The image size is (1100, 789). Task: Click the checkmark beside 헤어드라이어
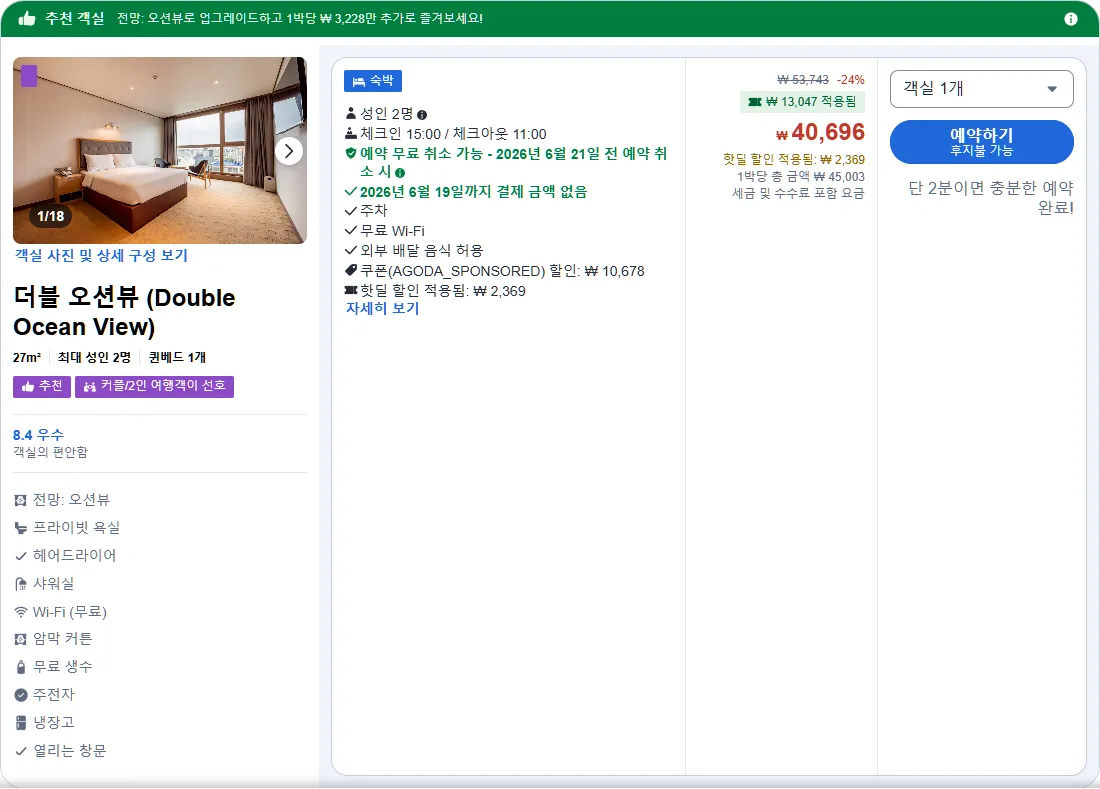pyautogui.click(x=20, y=556)
